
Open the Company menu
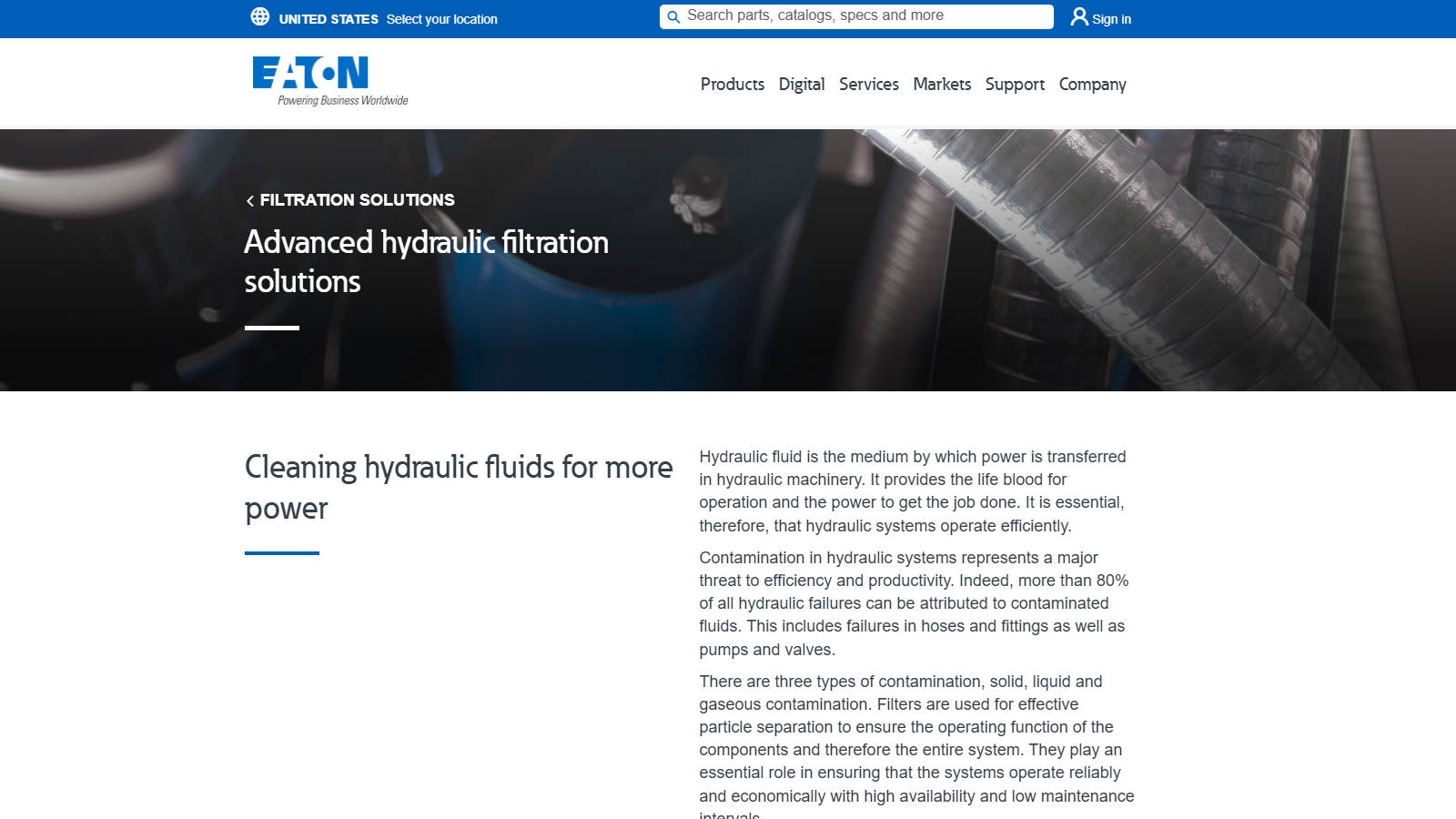(1092, 85)
